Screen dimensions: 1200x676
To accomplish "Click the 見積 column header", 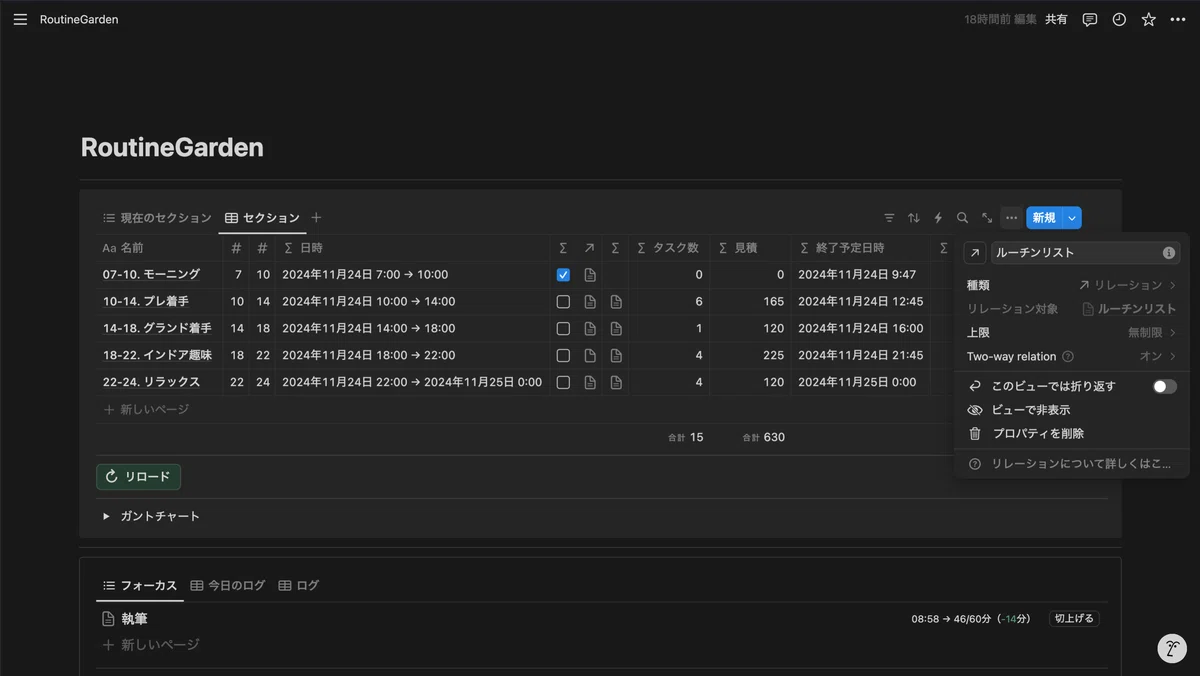I will click(x=750, y=247).
